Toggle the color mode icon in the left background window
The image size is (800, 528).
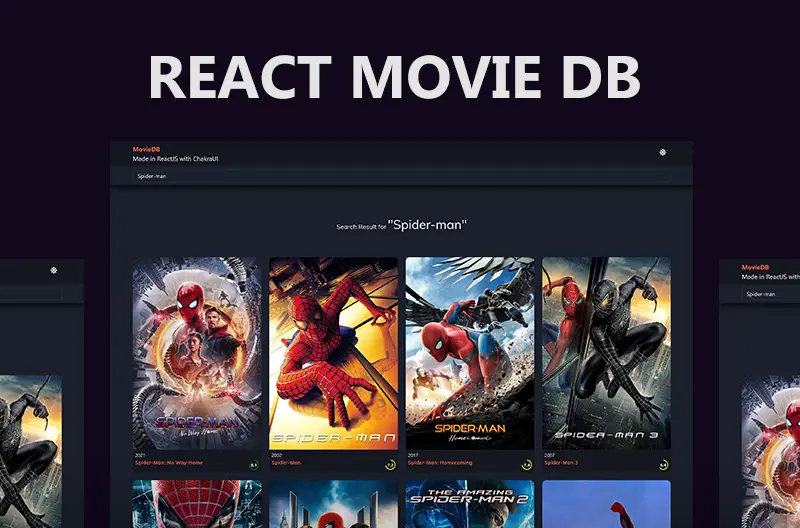(54, 270)
